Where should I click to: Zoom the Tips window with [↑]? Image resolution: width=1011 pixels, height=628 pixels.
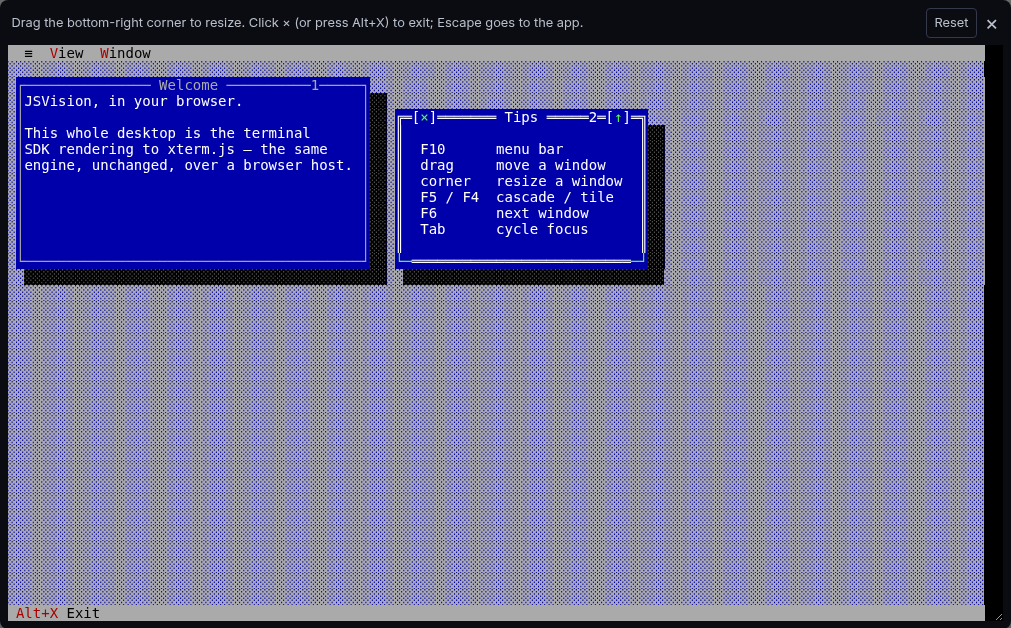tap(618, 117)
